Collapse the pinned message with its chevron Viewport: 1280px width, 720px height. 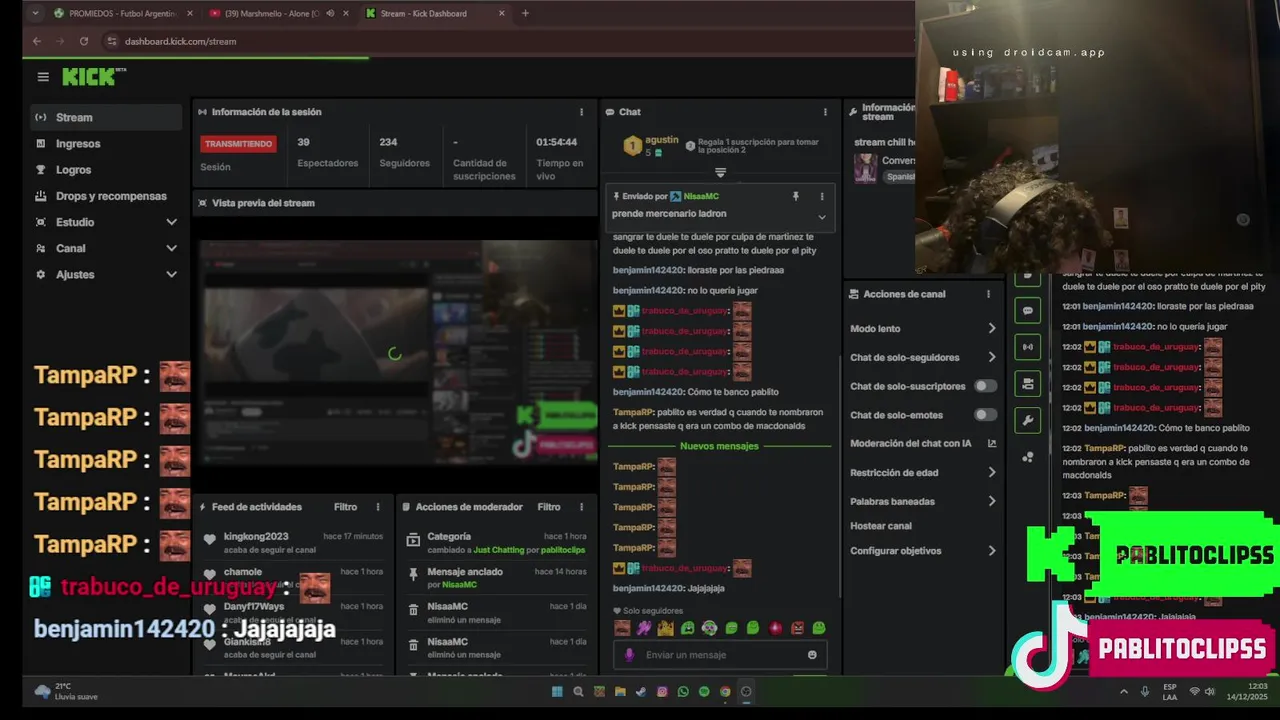point(822,216)
